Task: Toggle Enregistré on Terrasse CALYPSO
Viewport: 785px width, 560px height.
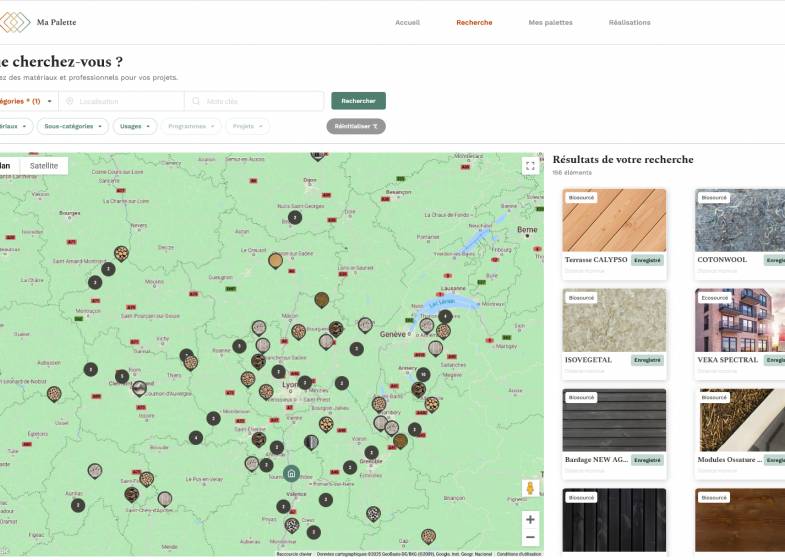Action: [648, 260]
